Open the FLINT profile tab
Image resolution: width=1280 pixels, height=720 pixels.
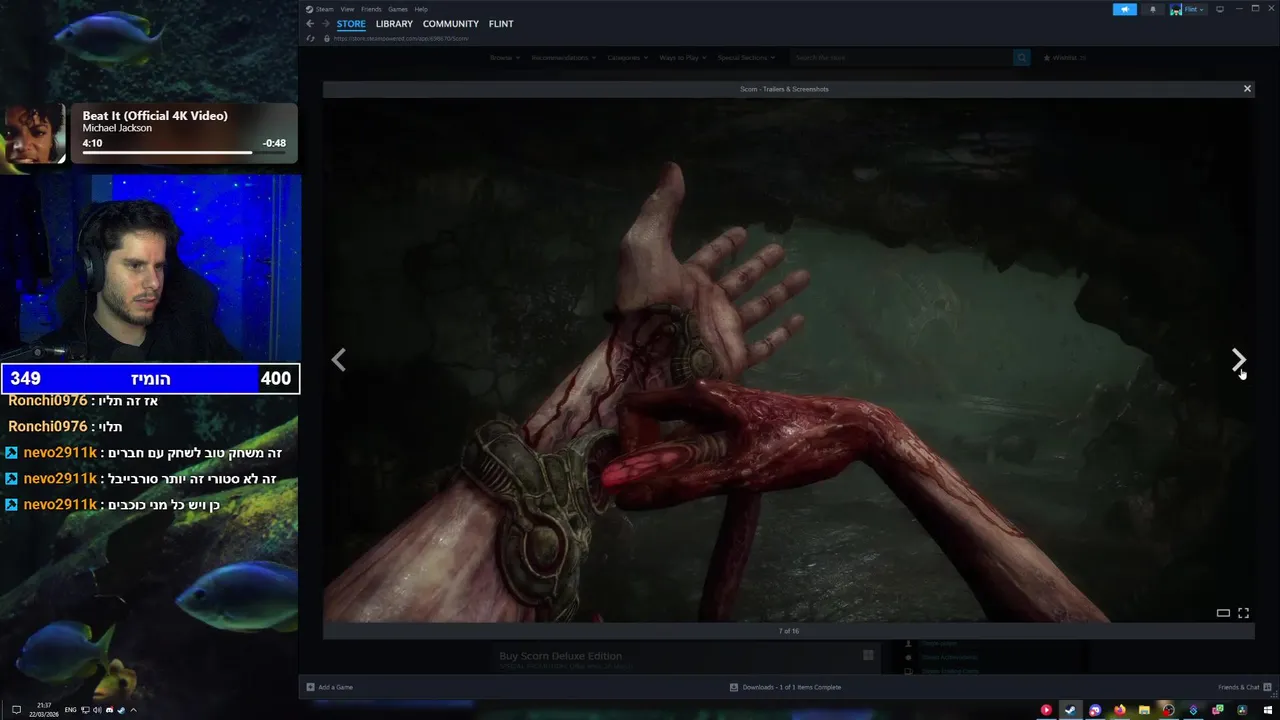(x=501, y=24)
